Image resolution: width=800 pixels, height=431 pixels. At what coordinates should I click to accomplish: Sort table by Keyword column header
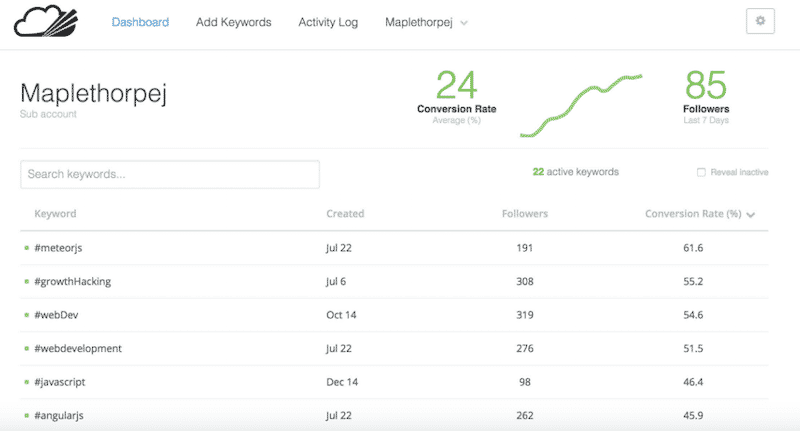(x=55, y=214)
